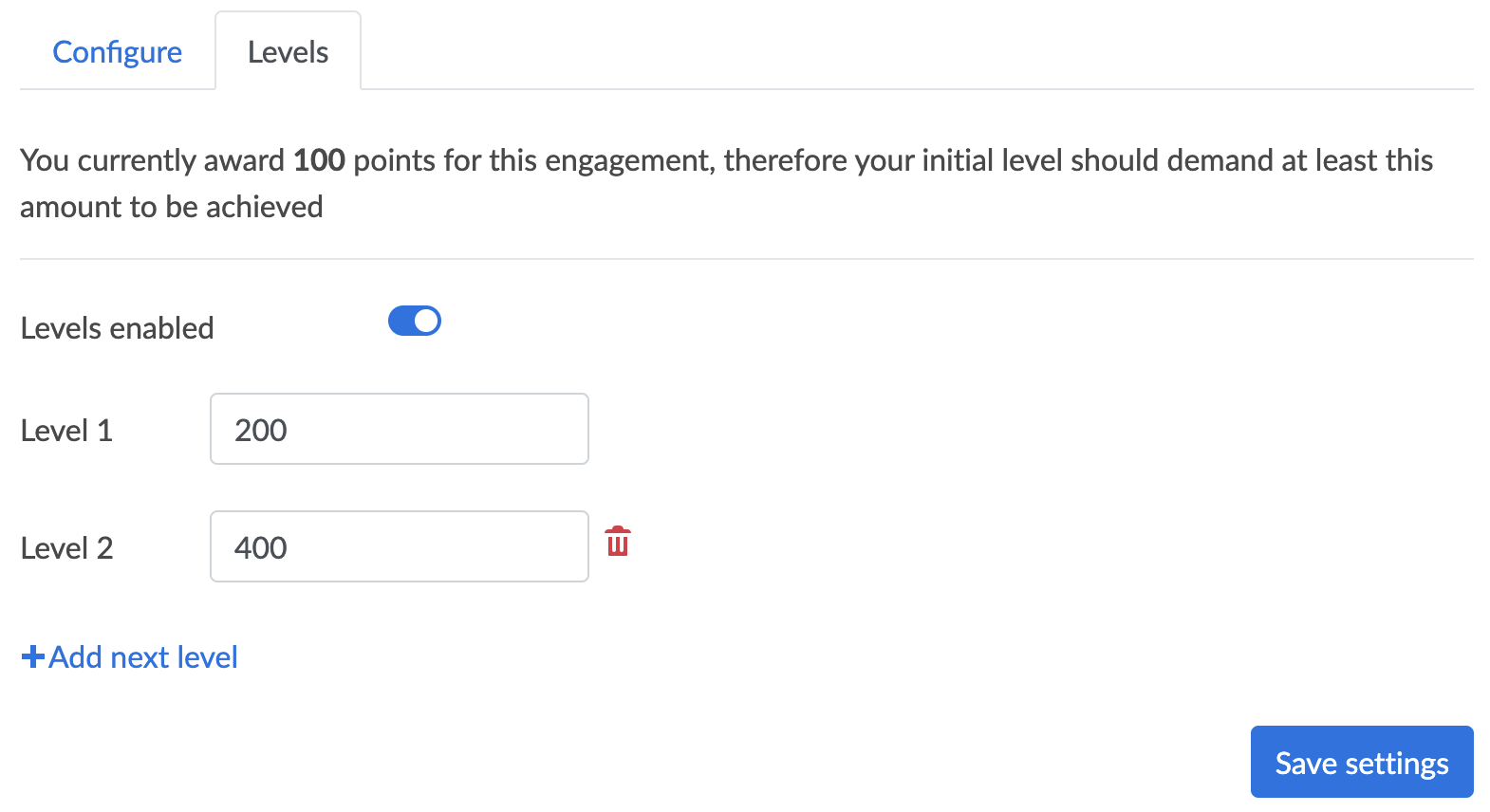1490x812 pixels.
Task: Click the bold 100 points figure
Action: point(319,159)
